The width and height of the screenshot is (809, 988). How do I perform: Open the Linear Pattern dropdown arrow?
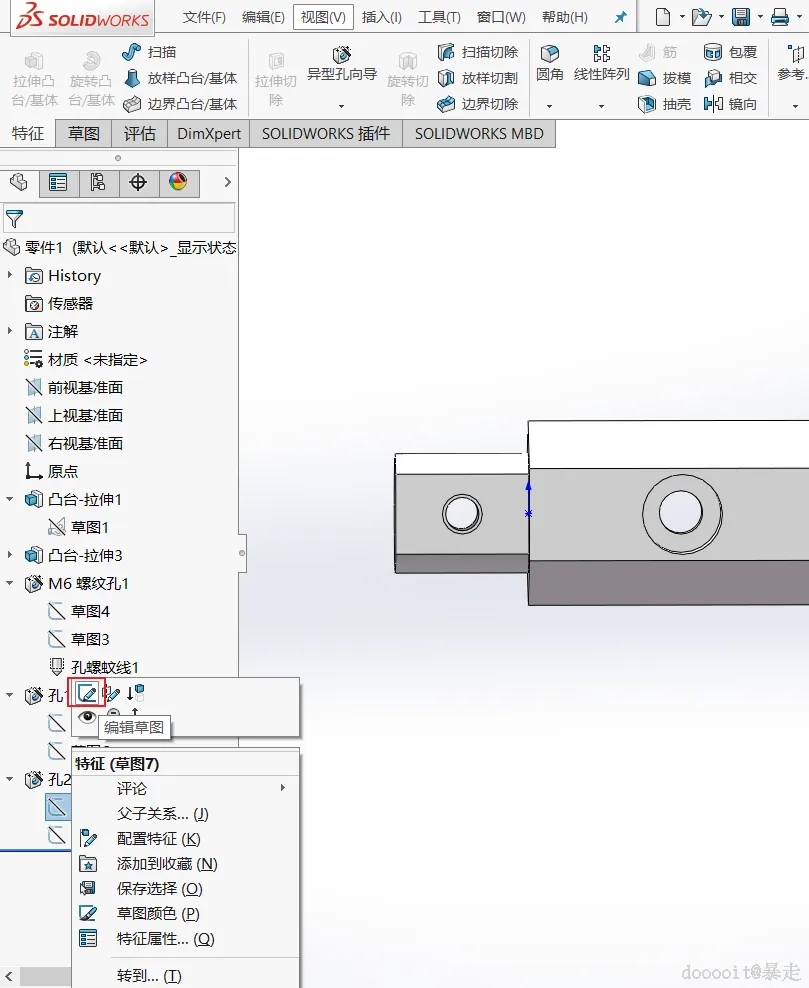[601, 106]
